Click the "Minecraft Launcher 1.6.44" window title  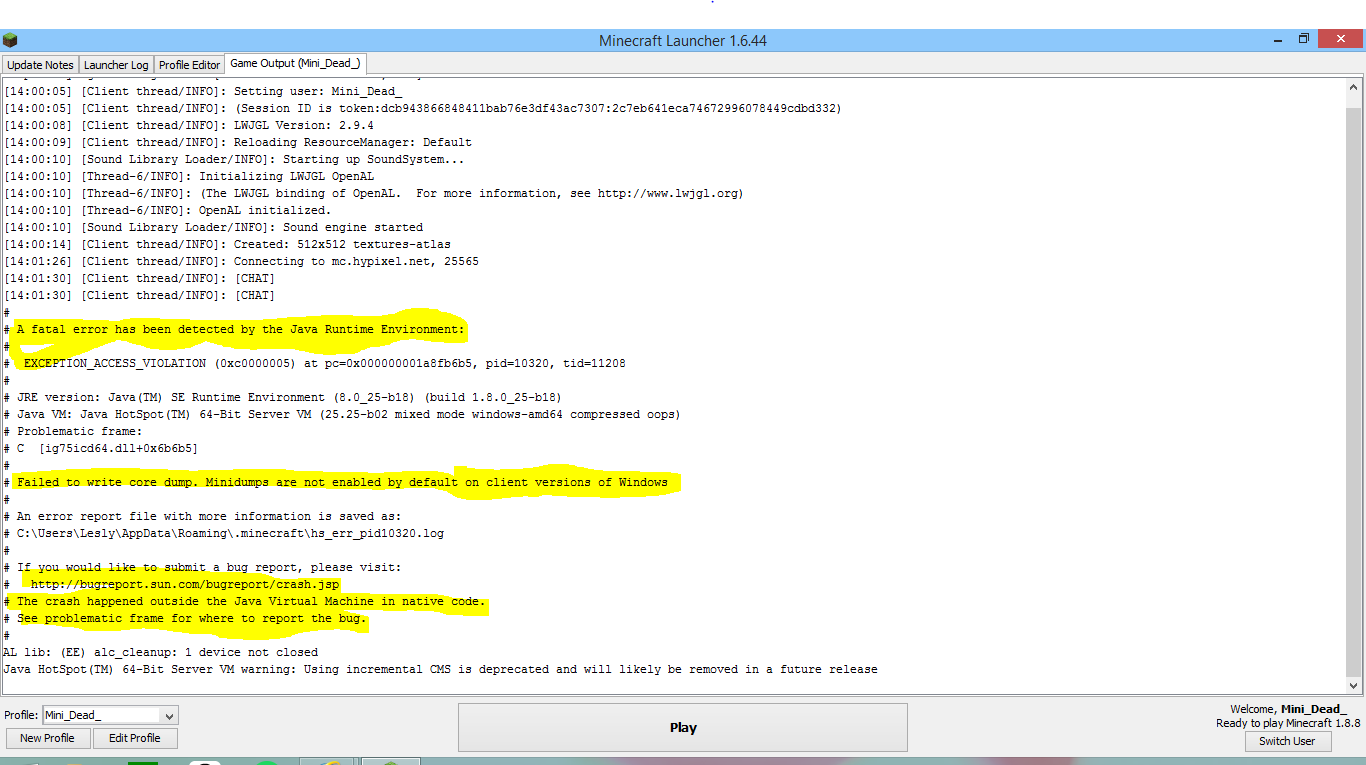683,41
